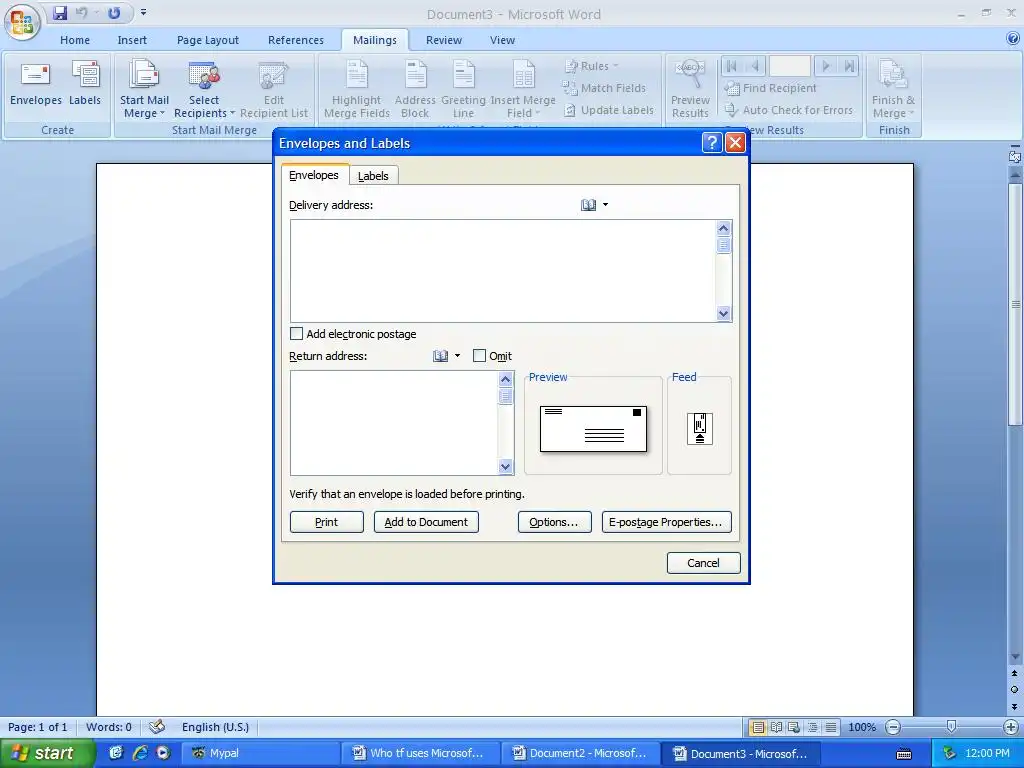Viewport: 1024px width, 768px height.
Task: Click Auto Check for Errors
Action: [788, 110]
